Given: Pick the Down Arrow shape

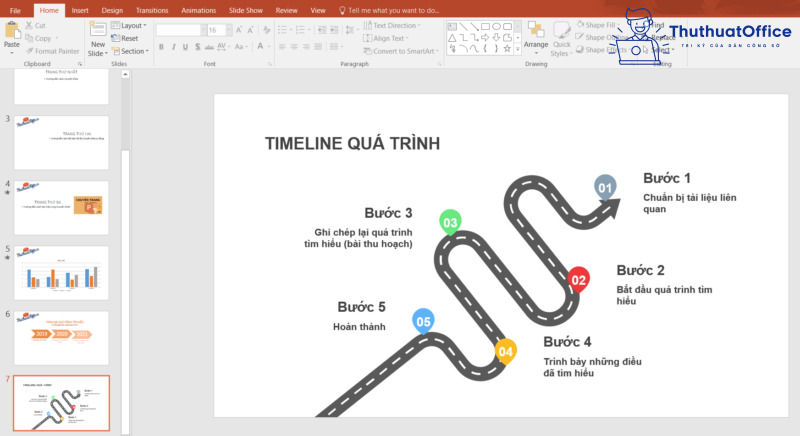Looking at the screenshot, I should point(496,38).
